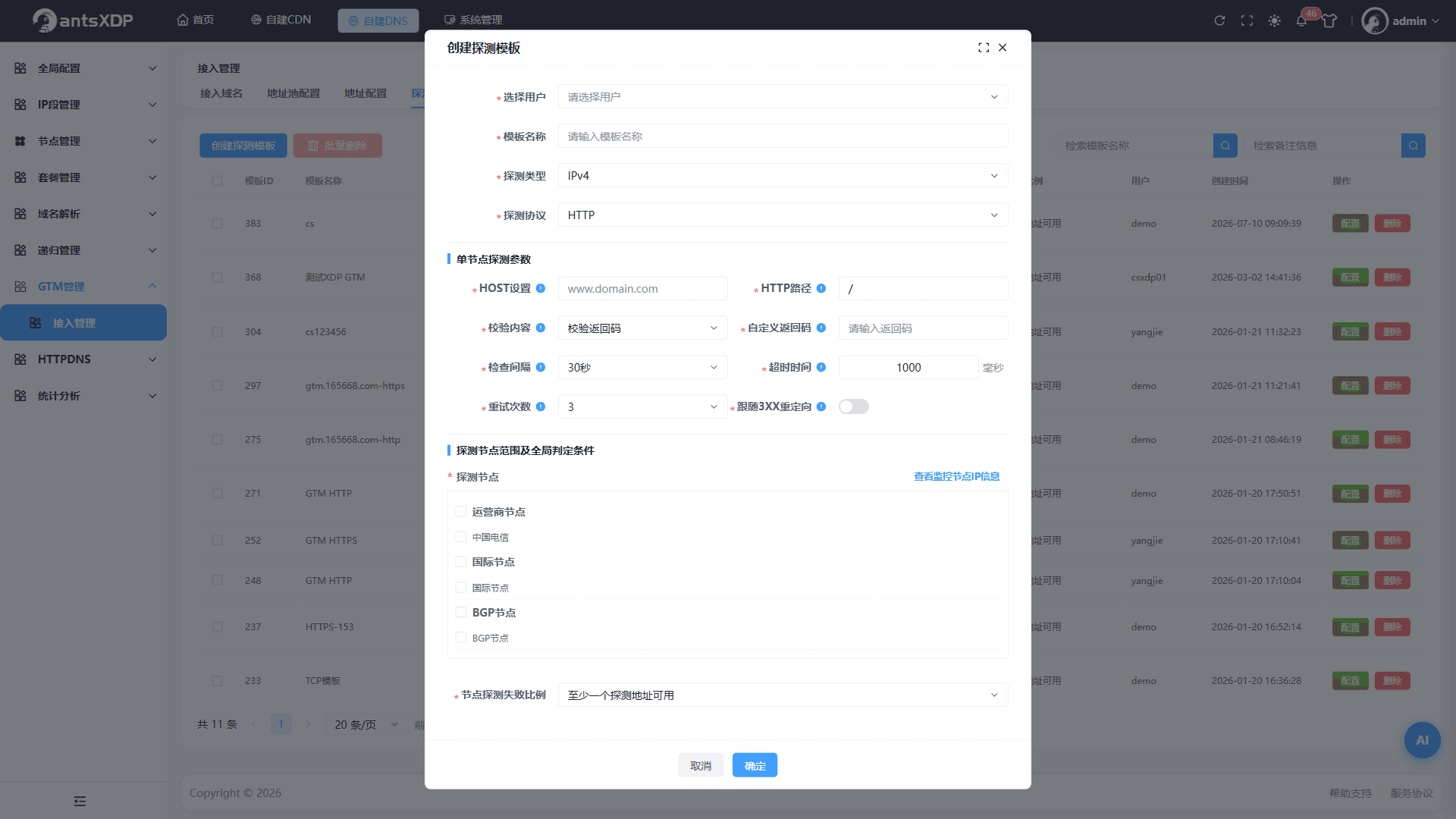Check the bold BGP节点 group checkbox
The image size is (1456, 819).
click(x=460, y=612)
